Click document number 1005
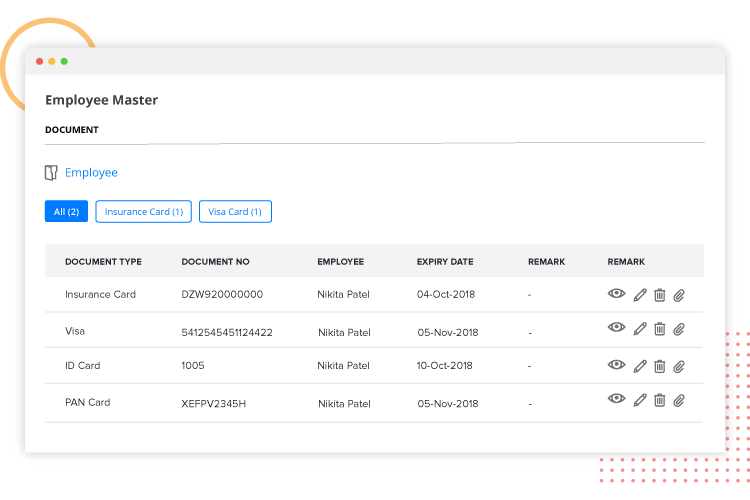Image resolution: width=750 pixels, height=500 pixels. click(x=193, y=366)
